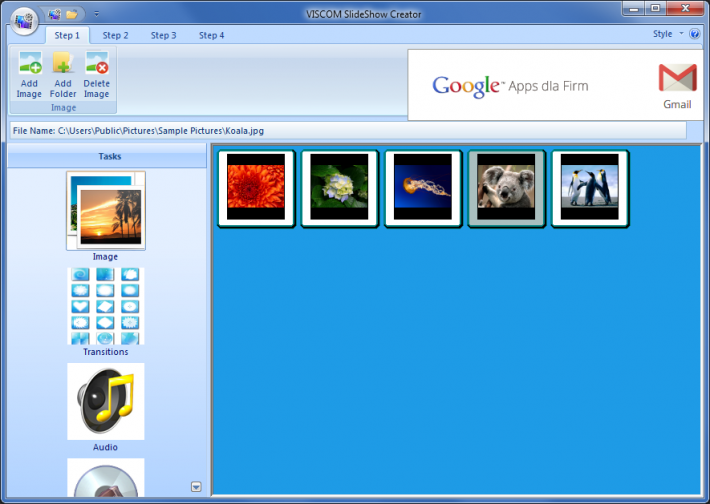This screenshot has width=710, height=504.
Task: Open the Style dropdown menu
Action: point(668,34)
